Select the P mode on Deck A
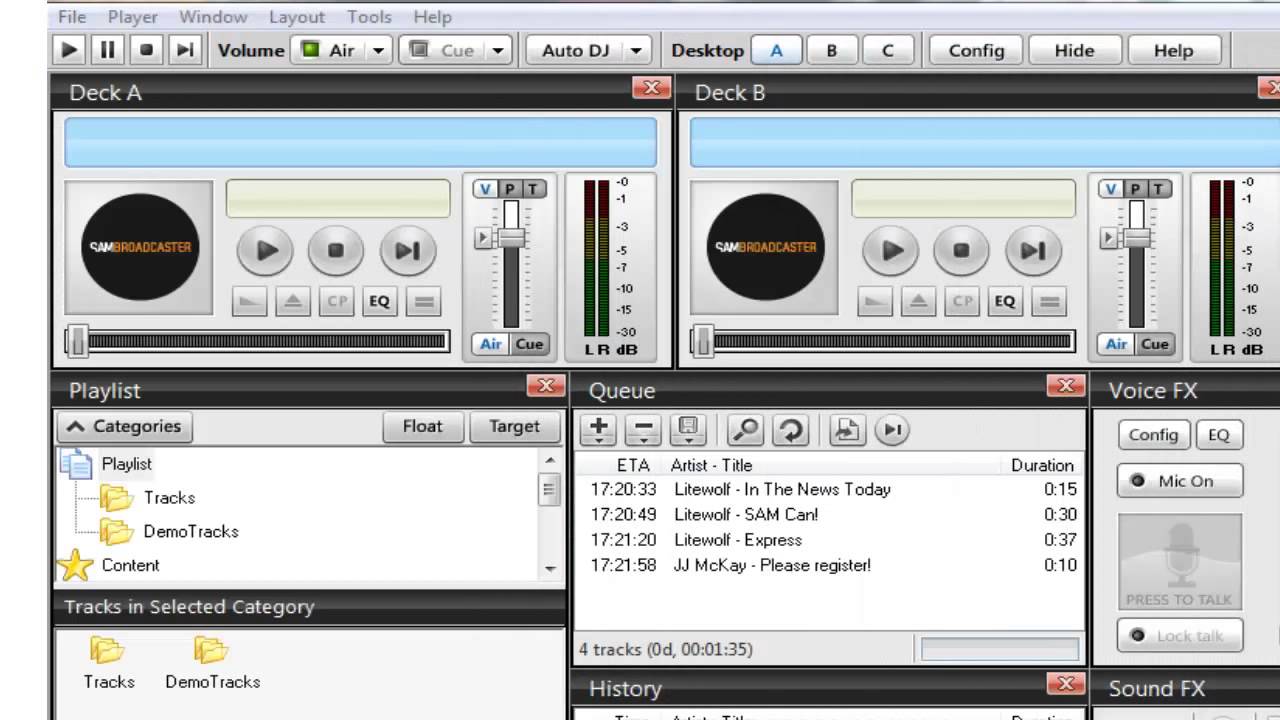This screenshot has height=720, width=1280. click(509, 189)
